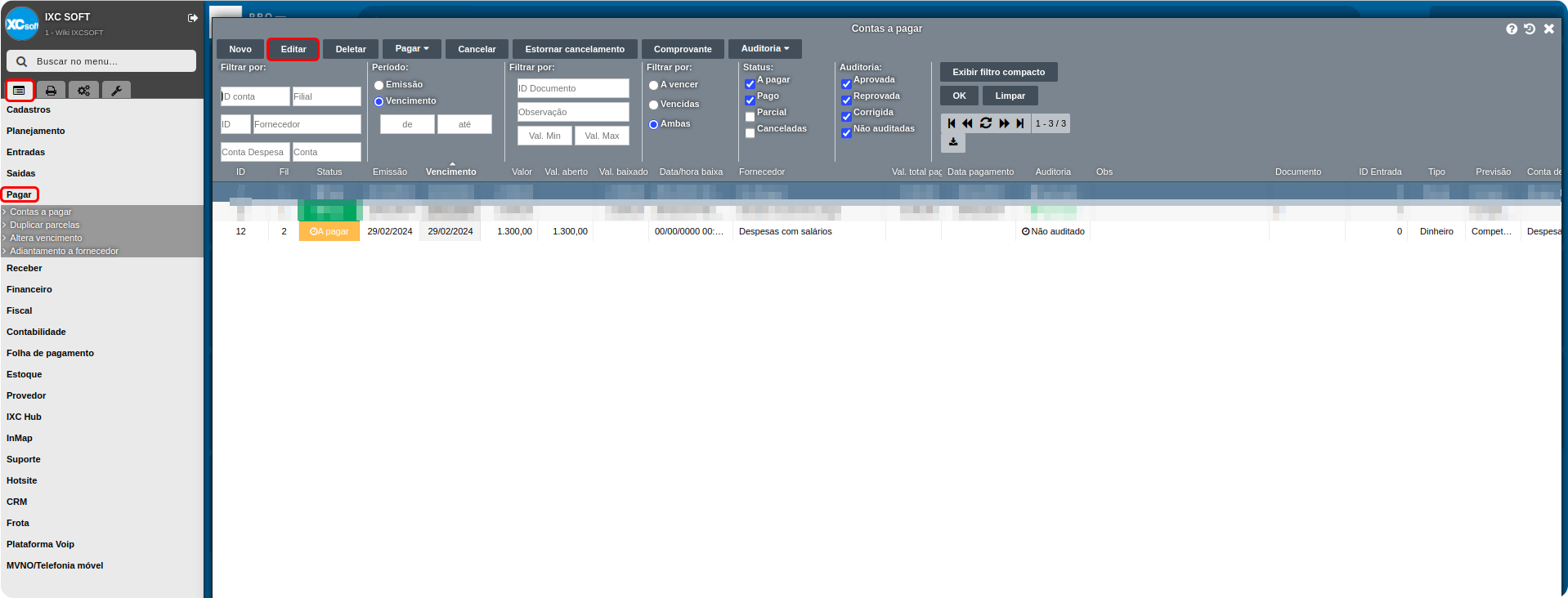Click the Val. Min input field
This screenshot has width=1568, height=598.
(544, 136)
